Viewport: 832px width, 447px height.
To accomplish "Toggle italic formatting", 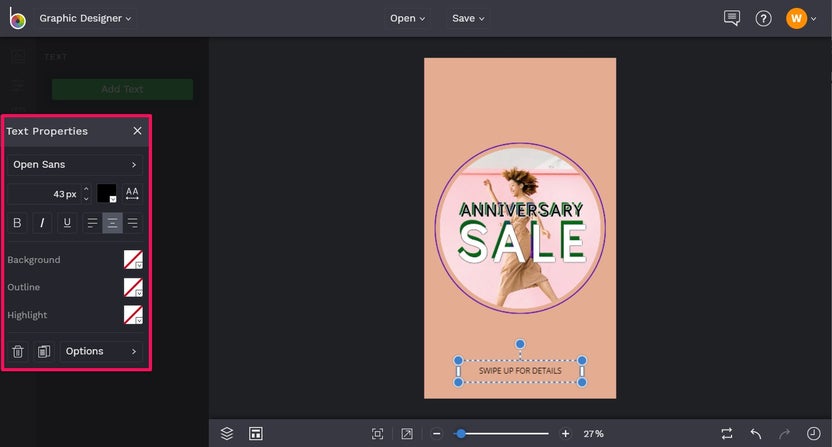I will click(x=42, y=223).
